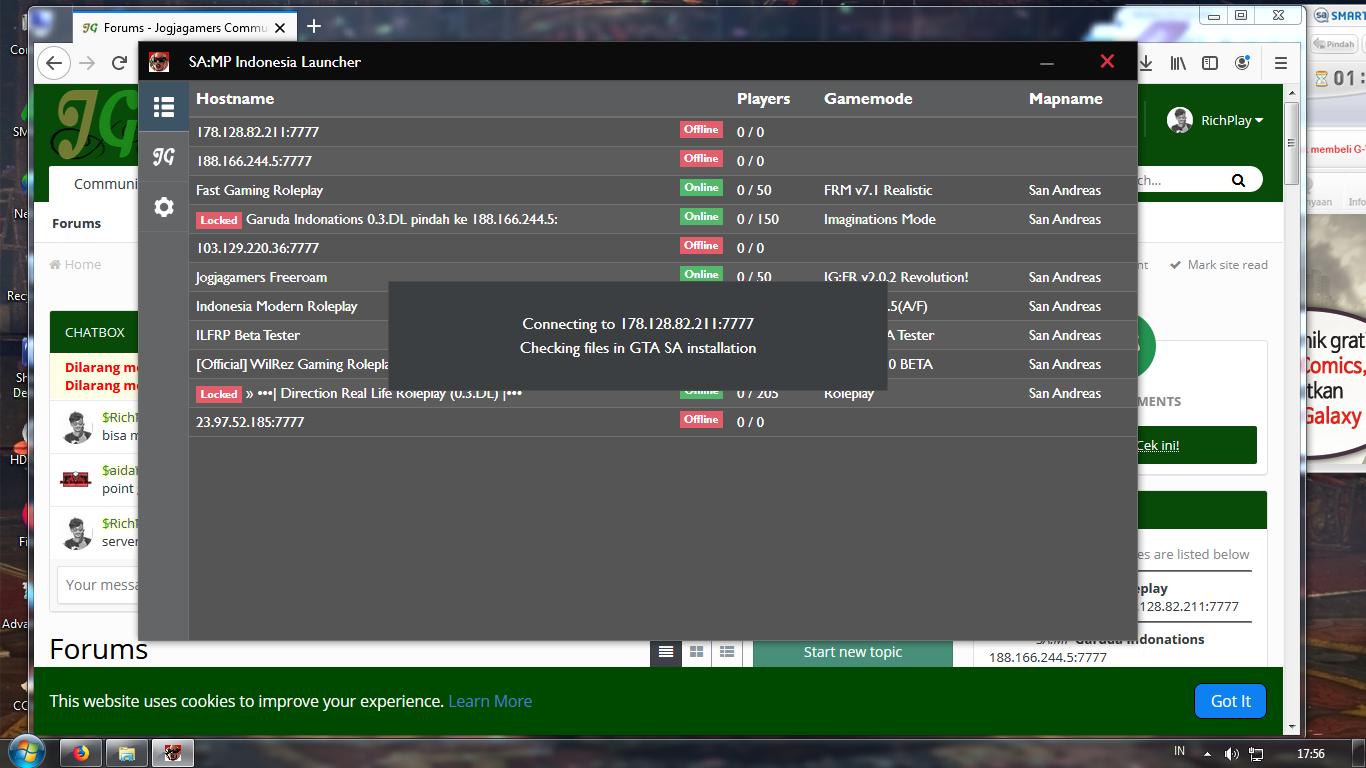Close the SA:MP Indonesia Launcher window
This screenshot has width=1366, height=768.
point(1107,62)
